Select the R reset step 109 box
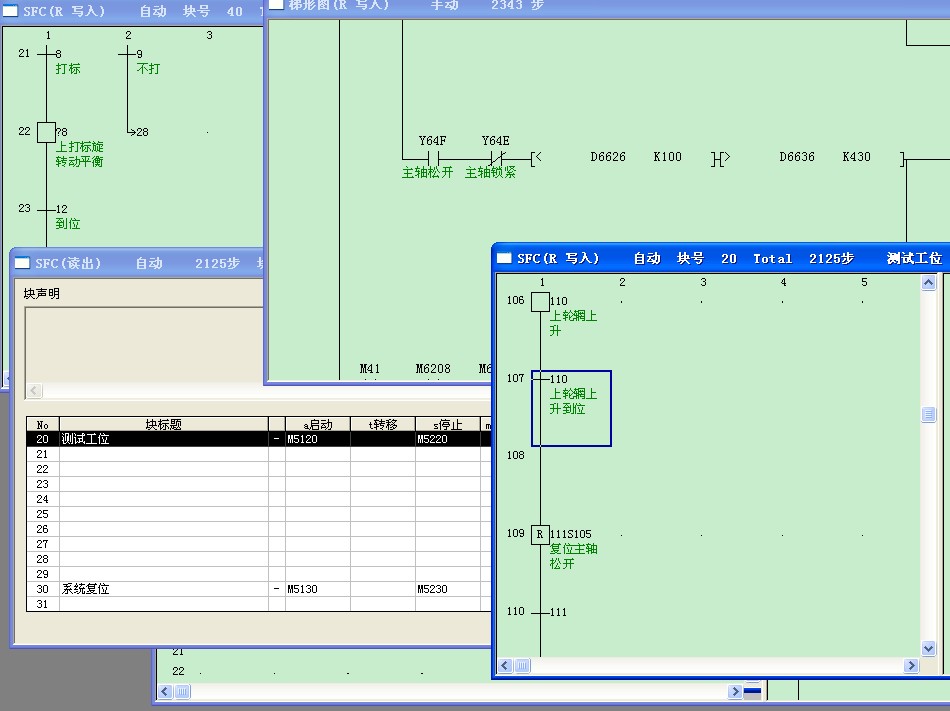The height and width of the screenshot is (711, 950). coord(540,534)
